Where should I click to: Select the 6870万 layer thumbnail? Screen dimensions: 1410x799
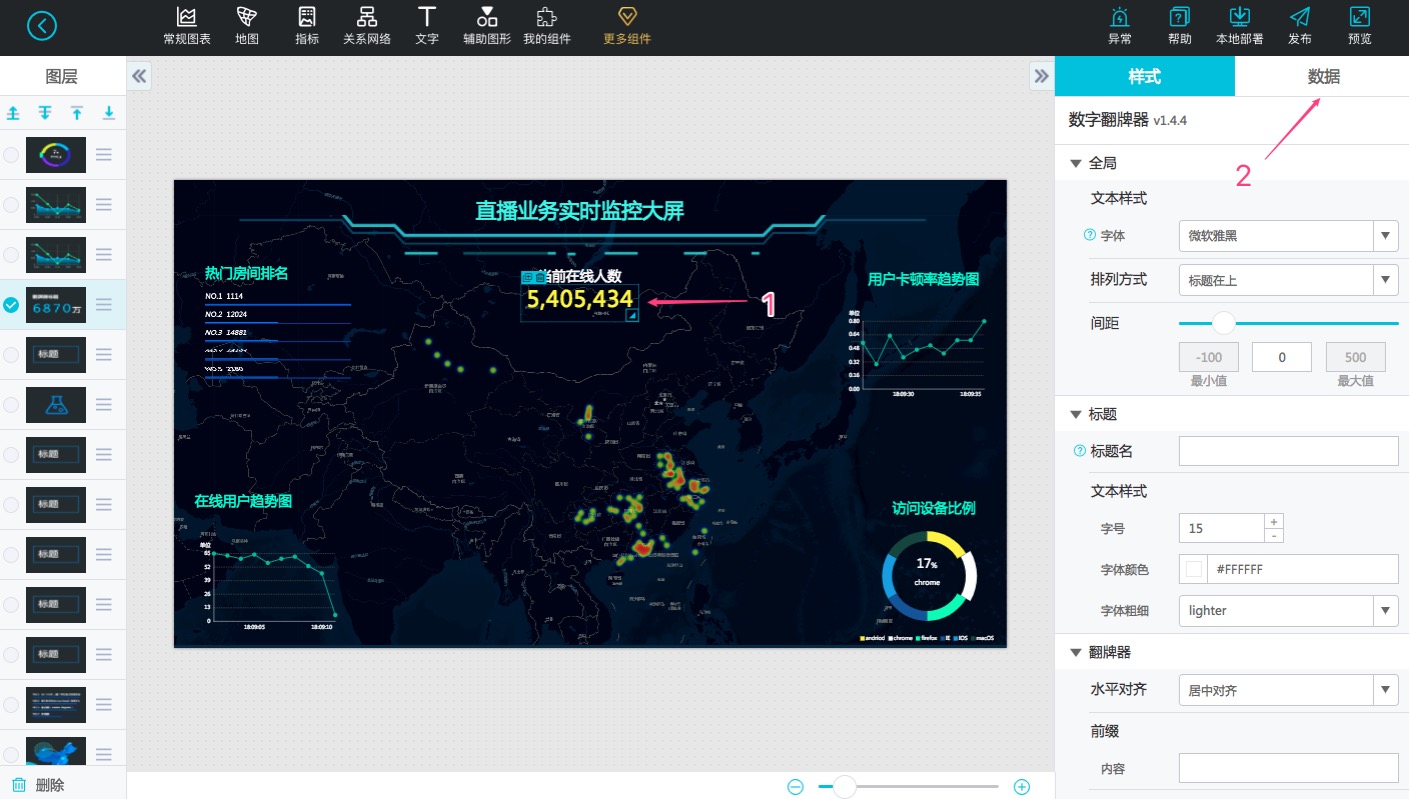point(56,305)
